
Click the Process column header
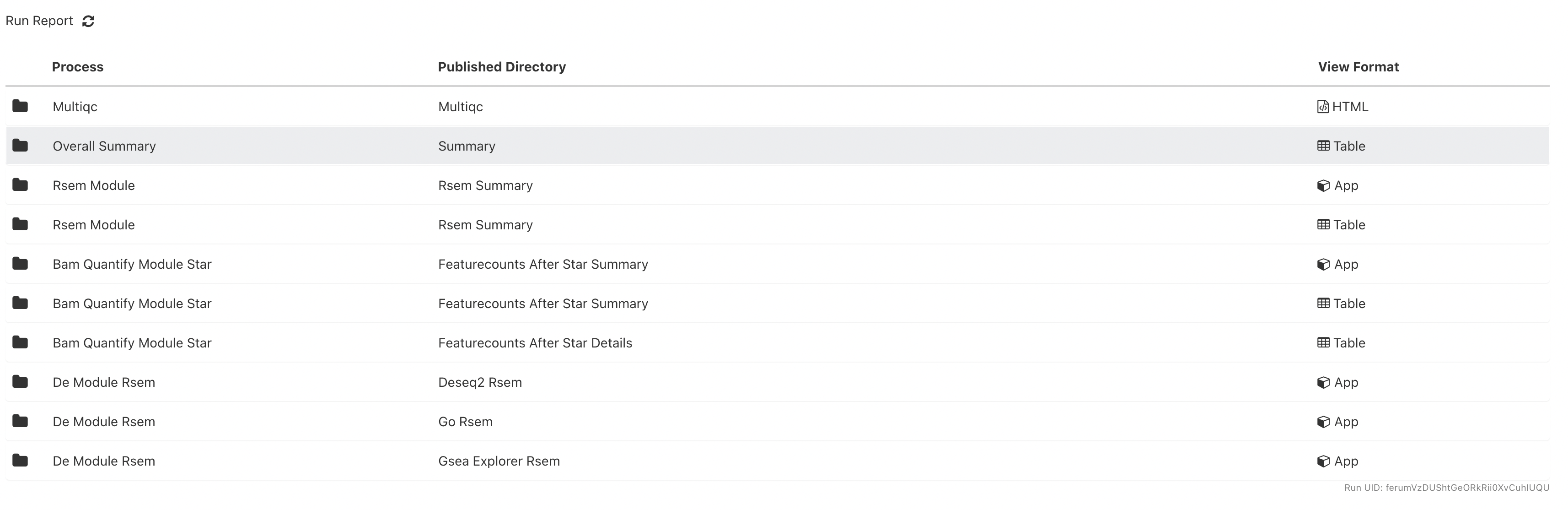click(x=77, y=67)
